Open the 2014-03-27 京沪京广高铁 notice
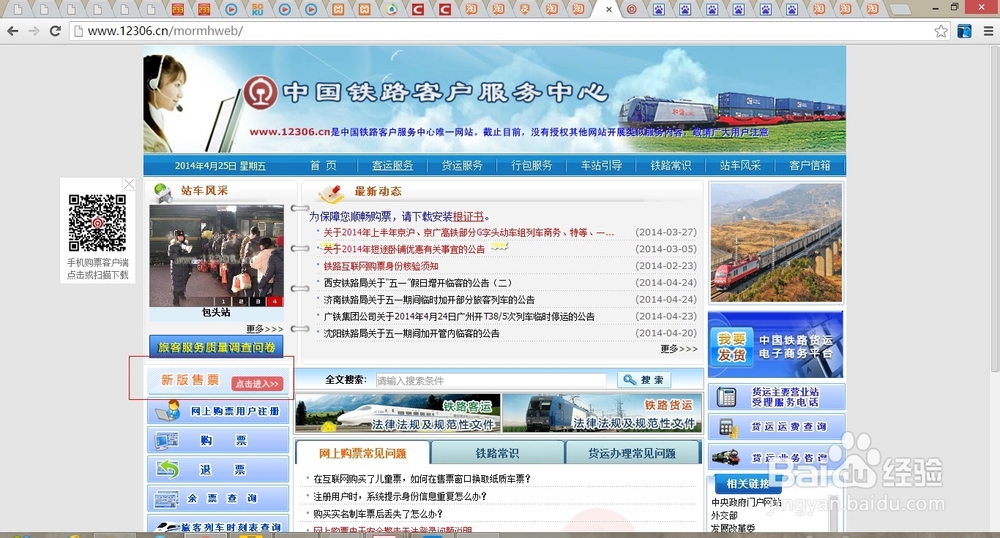The width and height of the screenshot is (1000, 538). pos(469,233)
